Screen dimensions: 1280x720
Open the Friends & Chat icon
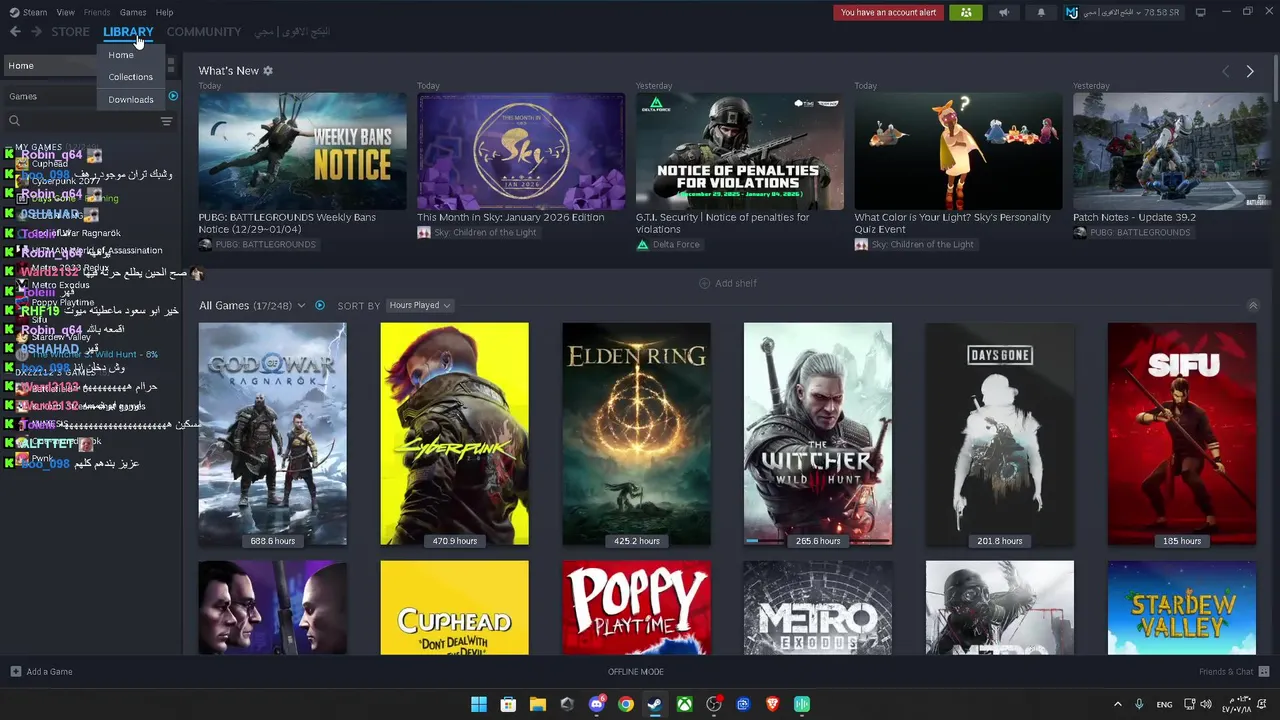click(1264, 671)
